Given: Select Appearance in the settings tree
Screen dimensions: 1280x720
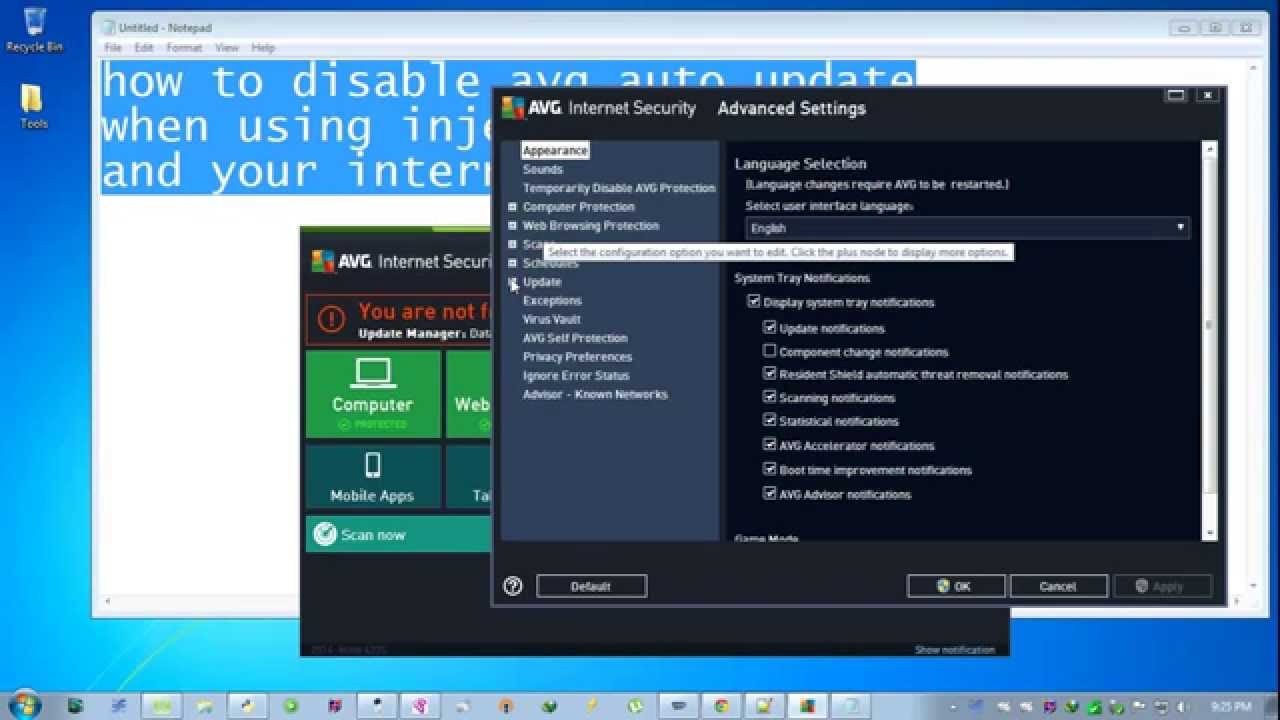Looking at the screenshot, I should (555, 150).
